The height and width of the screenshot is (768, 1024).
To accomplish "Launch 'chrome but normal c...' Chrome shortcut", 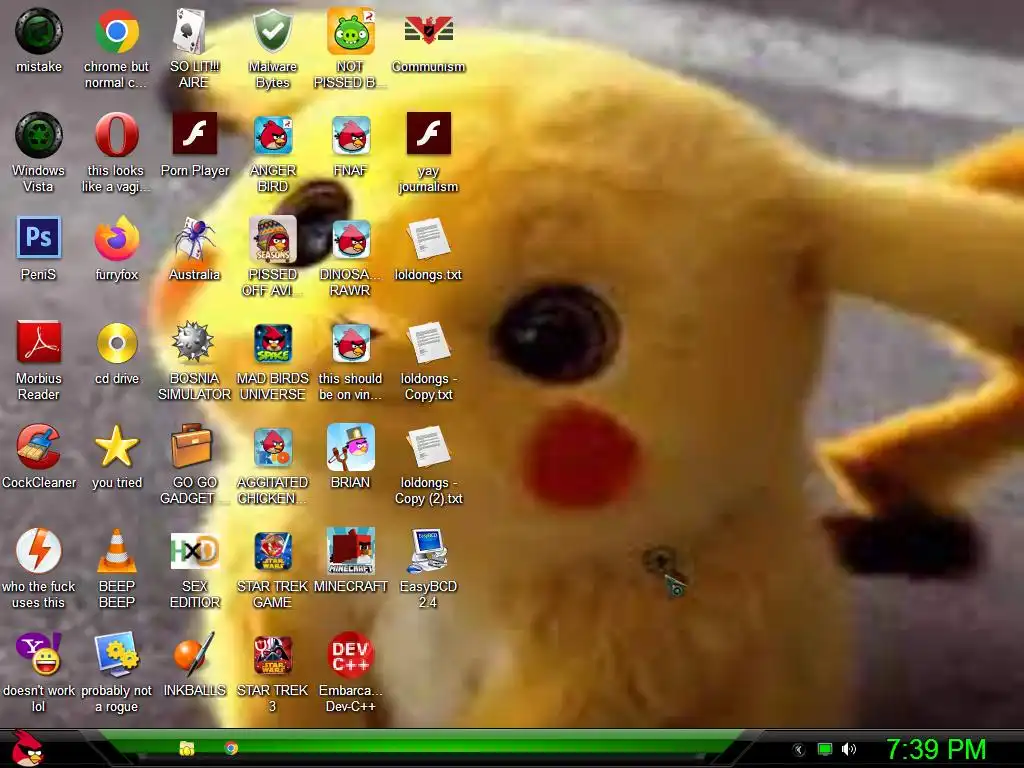I will 116,31.
